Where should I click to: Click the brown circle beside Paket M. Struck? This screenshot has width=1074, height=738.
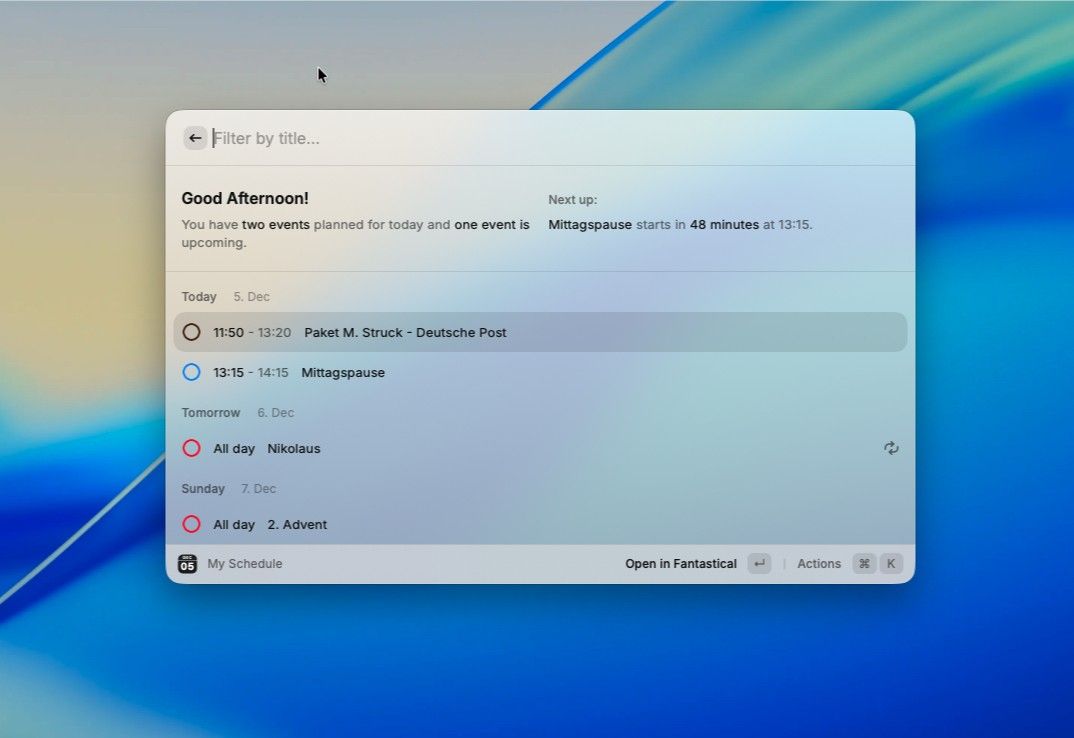tap(192, 332)
